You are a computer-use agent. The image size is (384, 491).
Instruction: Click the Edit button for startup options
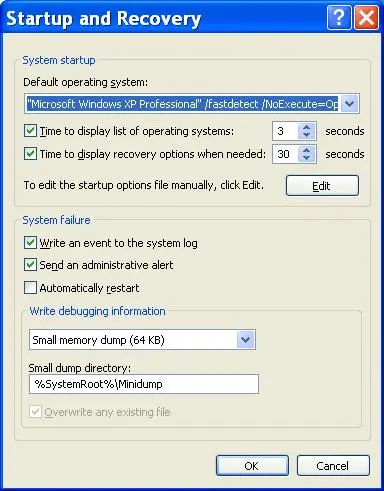322,185
